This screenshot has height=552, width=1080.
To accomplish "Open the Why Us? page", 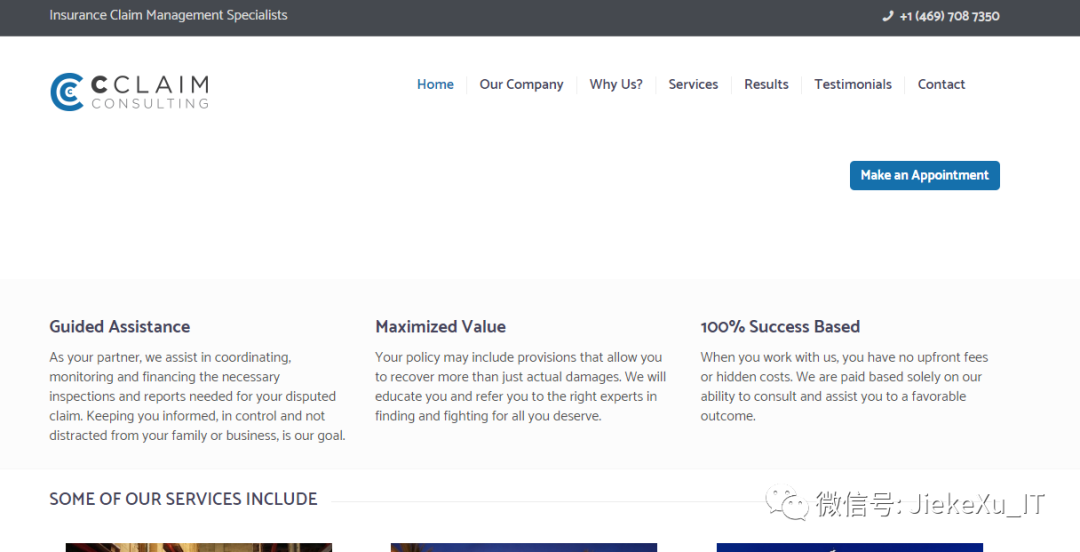I will [x=616, y=84].
